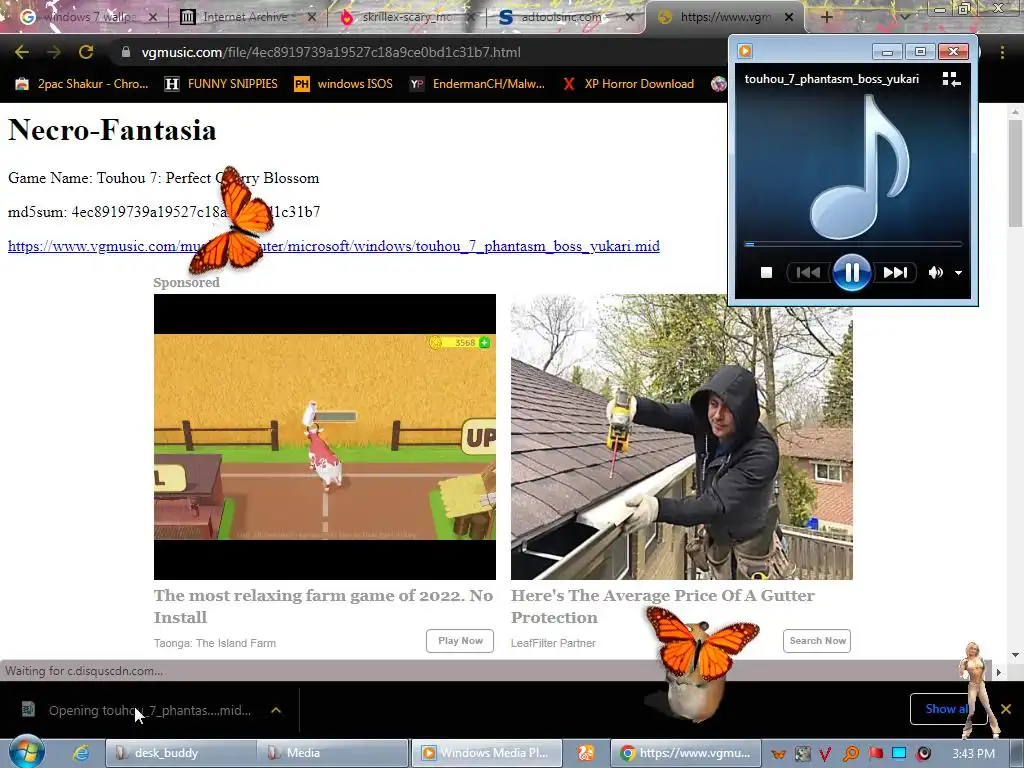Open a new browser tab

click(x=826, y=17)
